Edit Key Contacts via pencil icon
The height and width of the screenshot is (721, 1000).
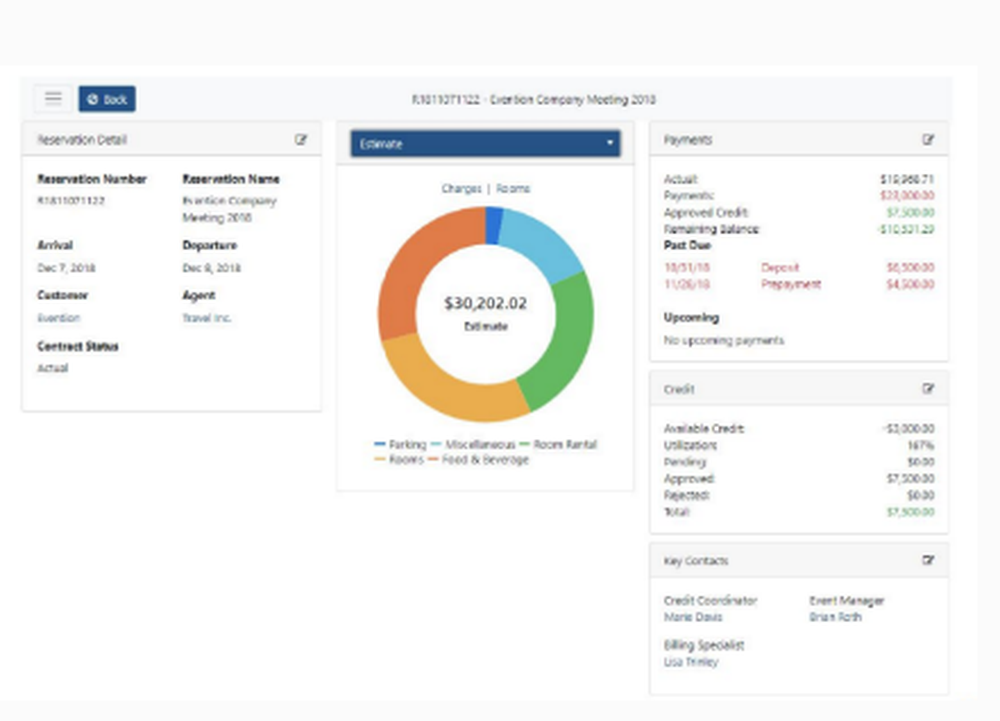[x=928, y=560]
